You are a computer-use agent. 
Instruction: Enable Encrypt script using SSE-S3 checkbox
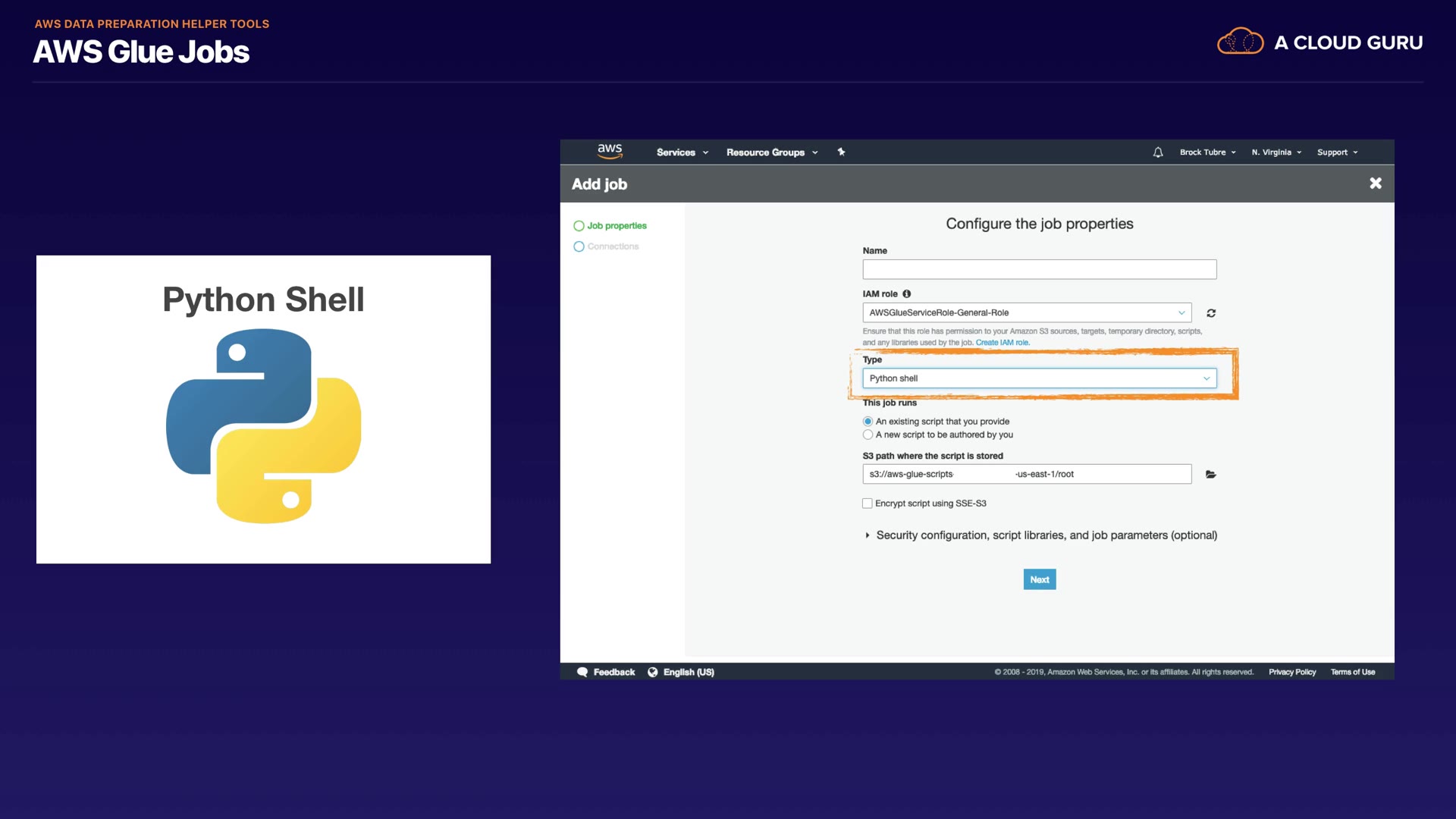pos(868,504)
